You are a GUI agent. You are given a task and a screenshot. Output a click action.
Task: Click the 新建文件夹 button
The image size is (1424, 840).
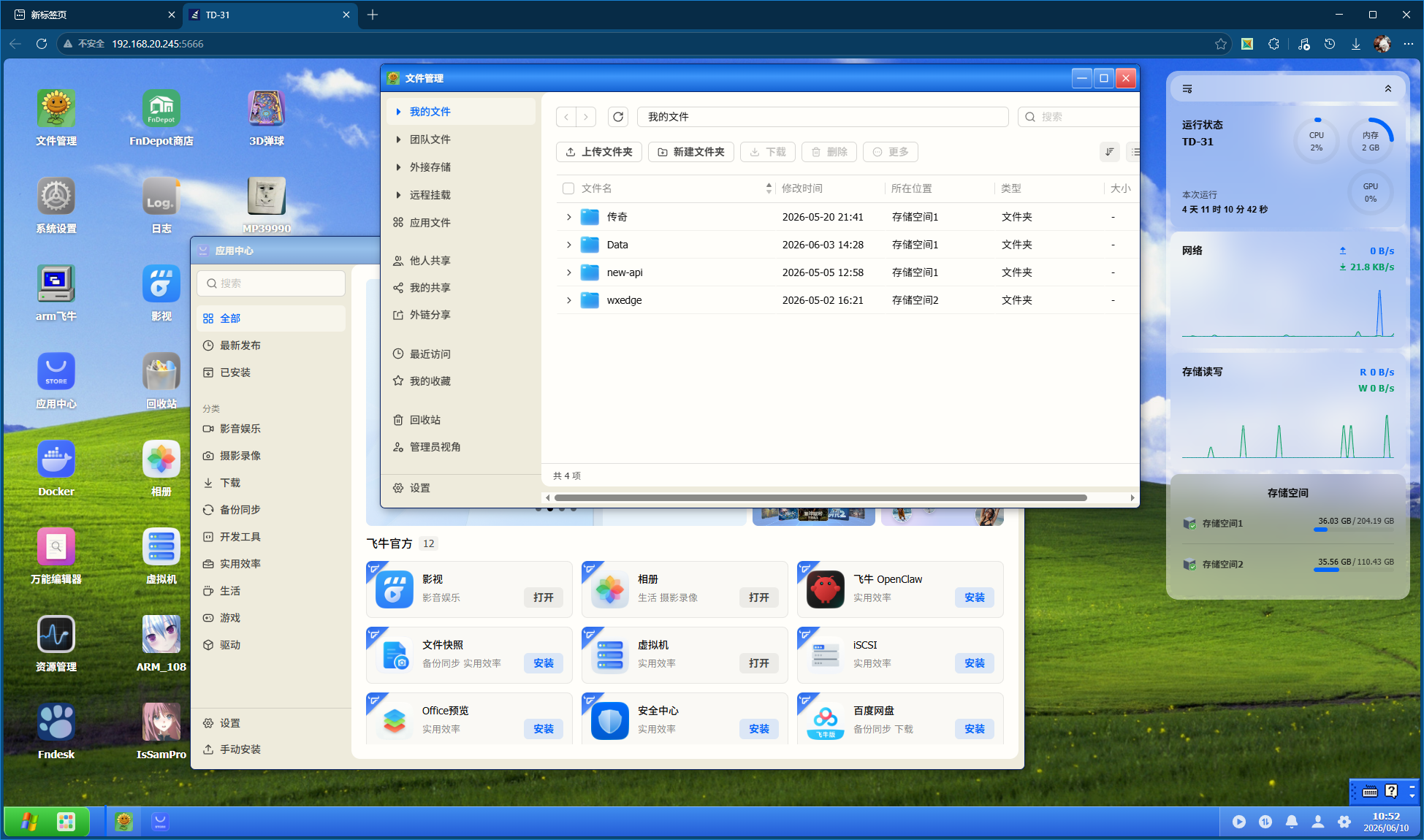[691, 152]
